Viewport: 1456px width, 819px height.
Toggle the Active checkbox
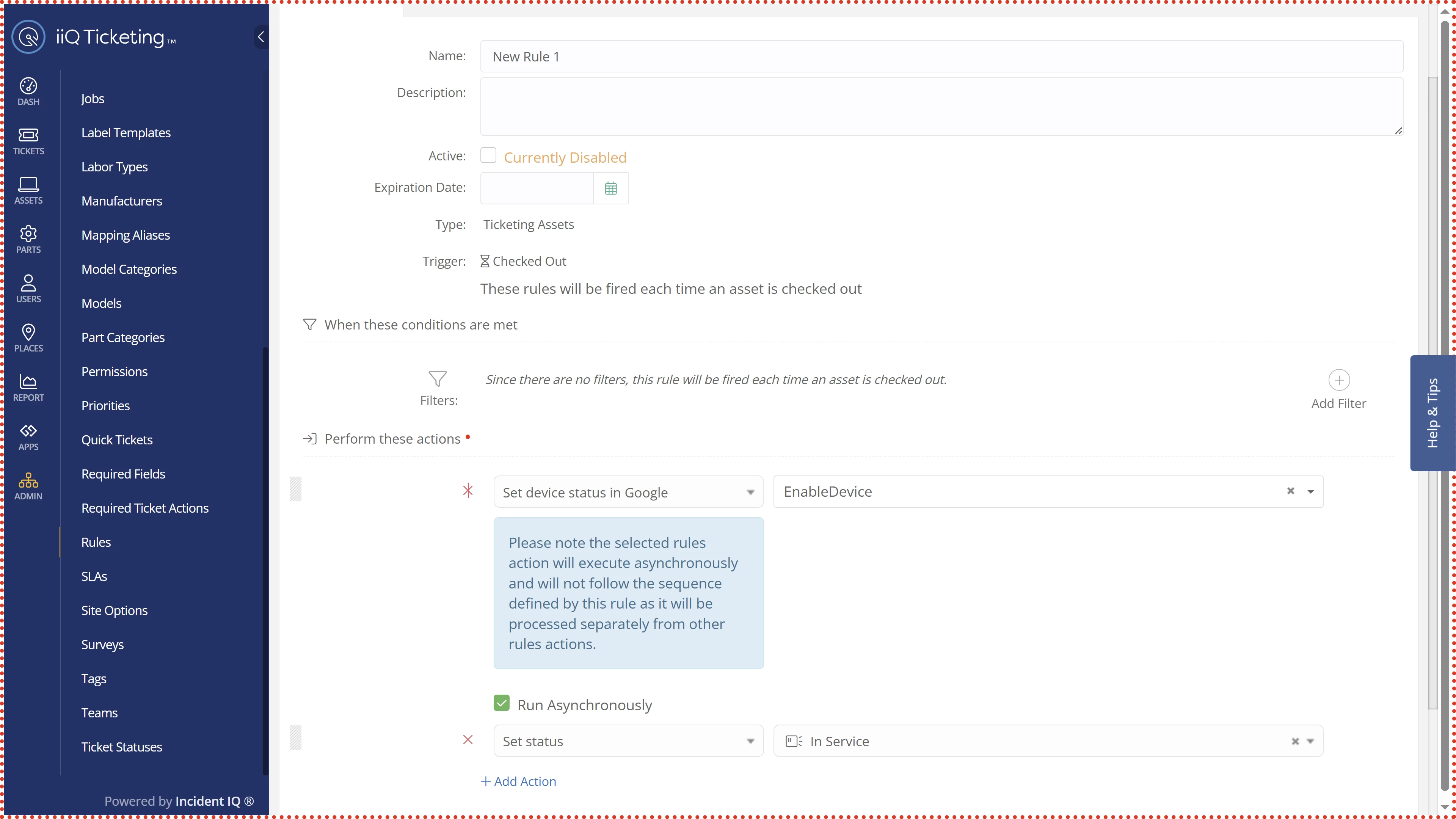tap(488, 155)
